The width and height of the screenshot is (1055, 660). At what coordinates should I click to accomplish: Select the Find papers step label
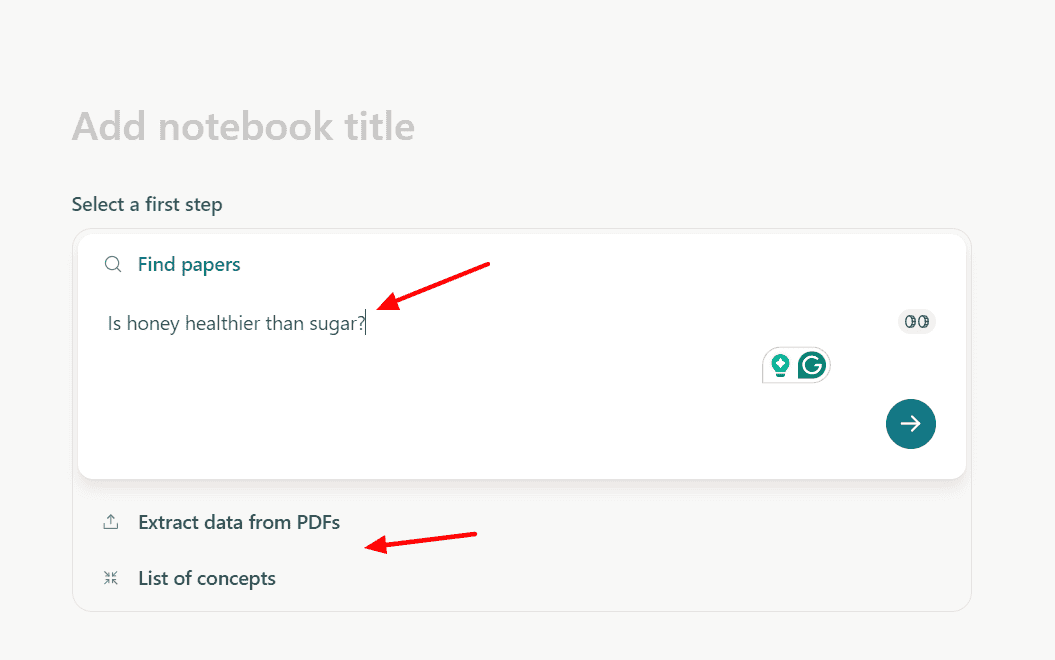189,265
